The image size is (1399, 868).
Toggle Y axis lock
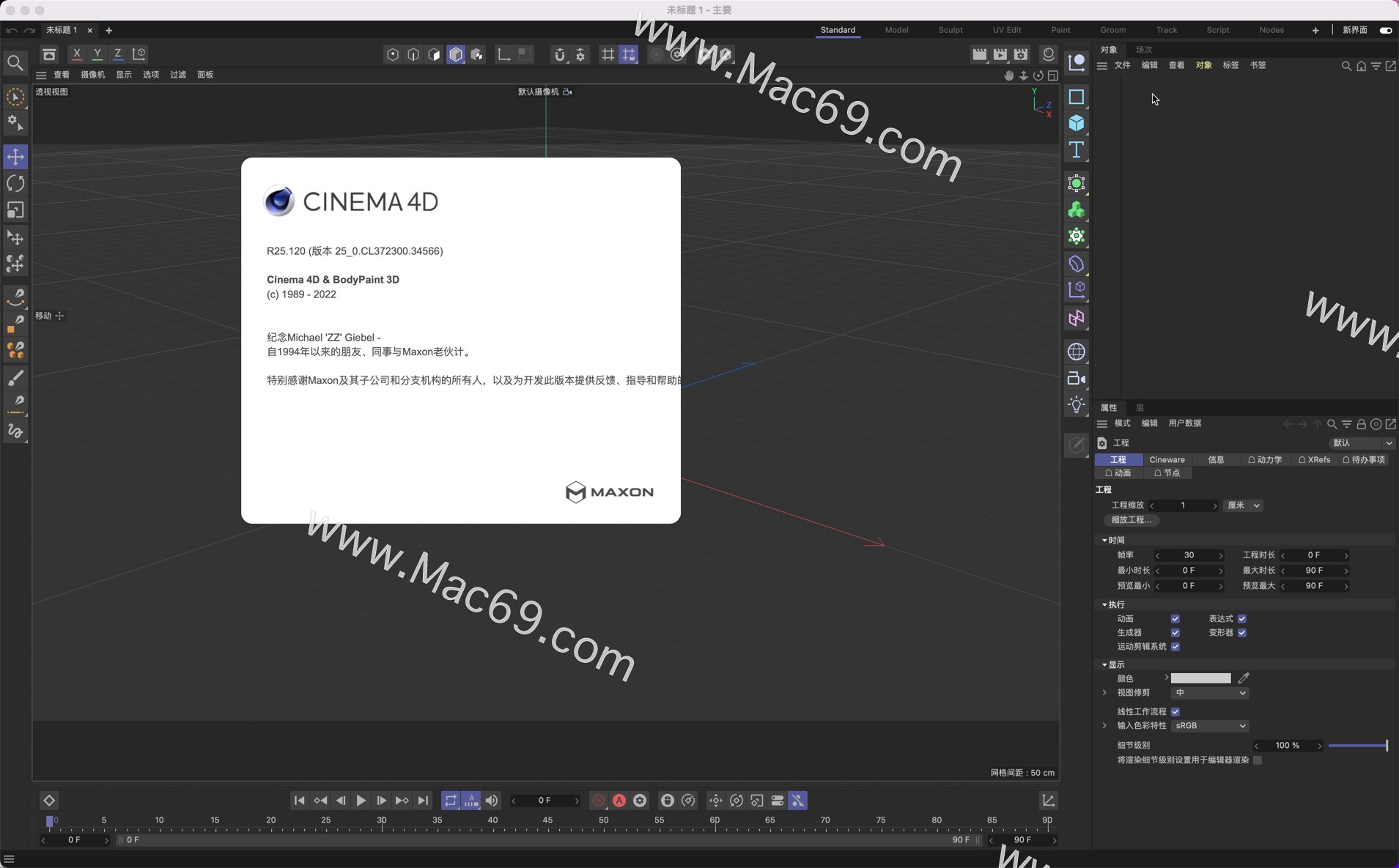pyautogui.click(x=97, y=54)
